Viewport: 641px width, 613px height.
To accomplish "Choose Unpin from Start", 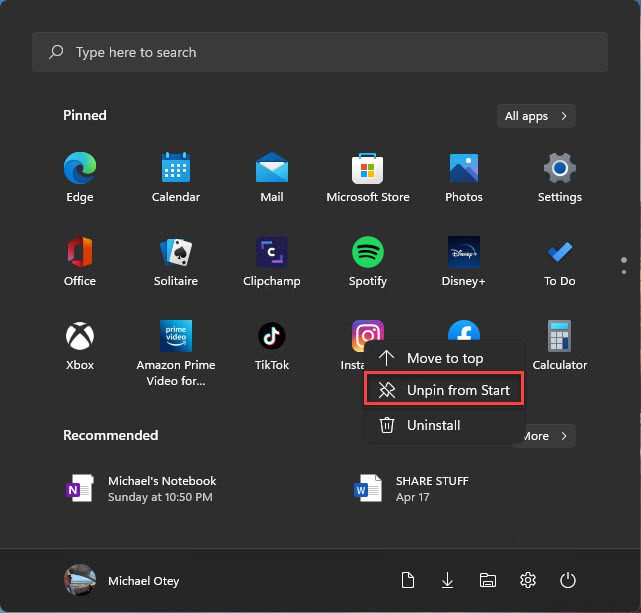I will [444, 389].
